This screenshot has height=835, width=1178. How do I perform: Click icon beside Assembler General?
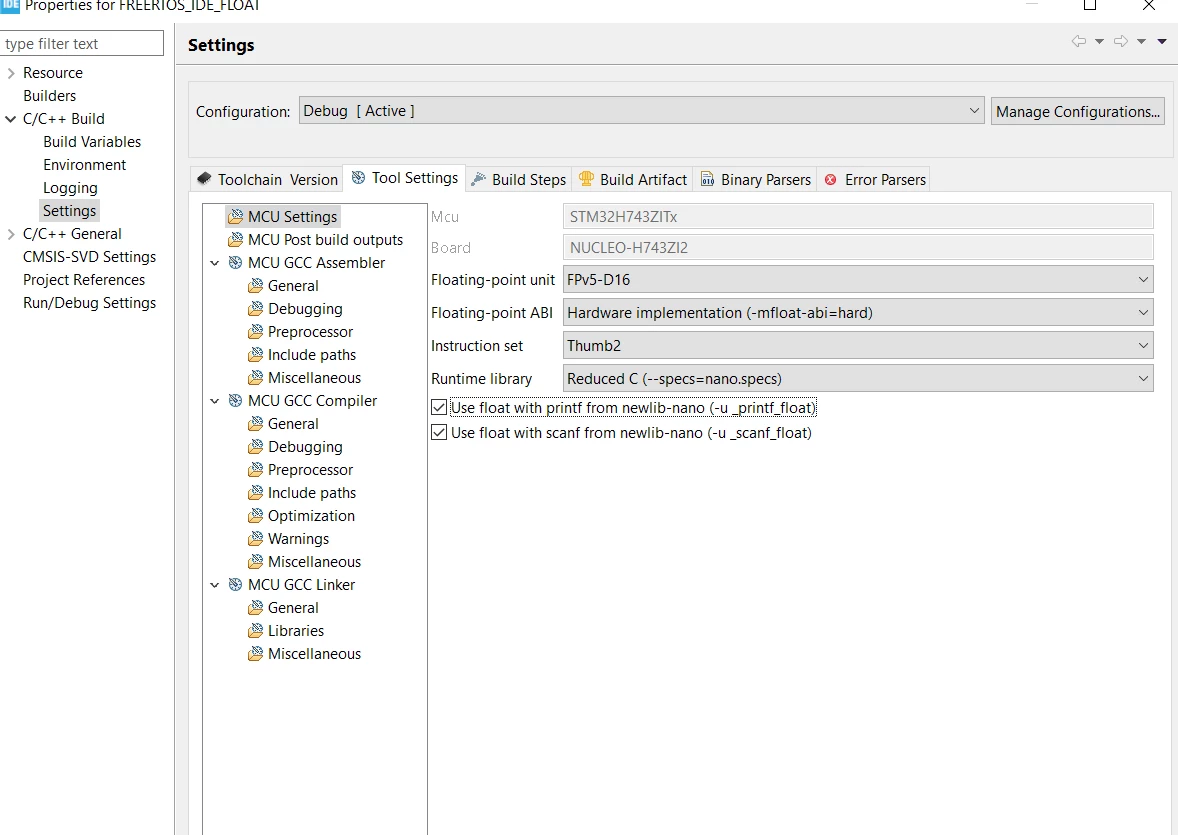(255, 286)
